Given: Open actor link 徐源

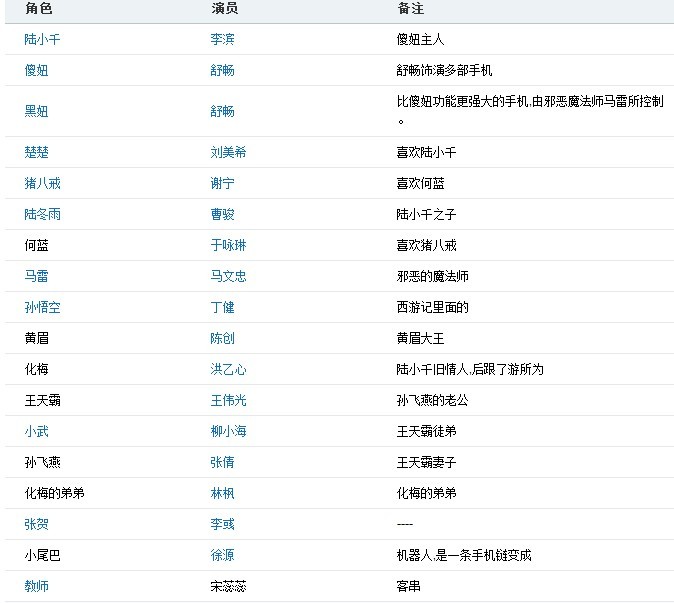Looking at the screenshot, I should [222, 555].
